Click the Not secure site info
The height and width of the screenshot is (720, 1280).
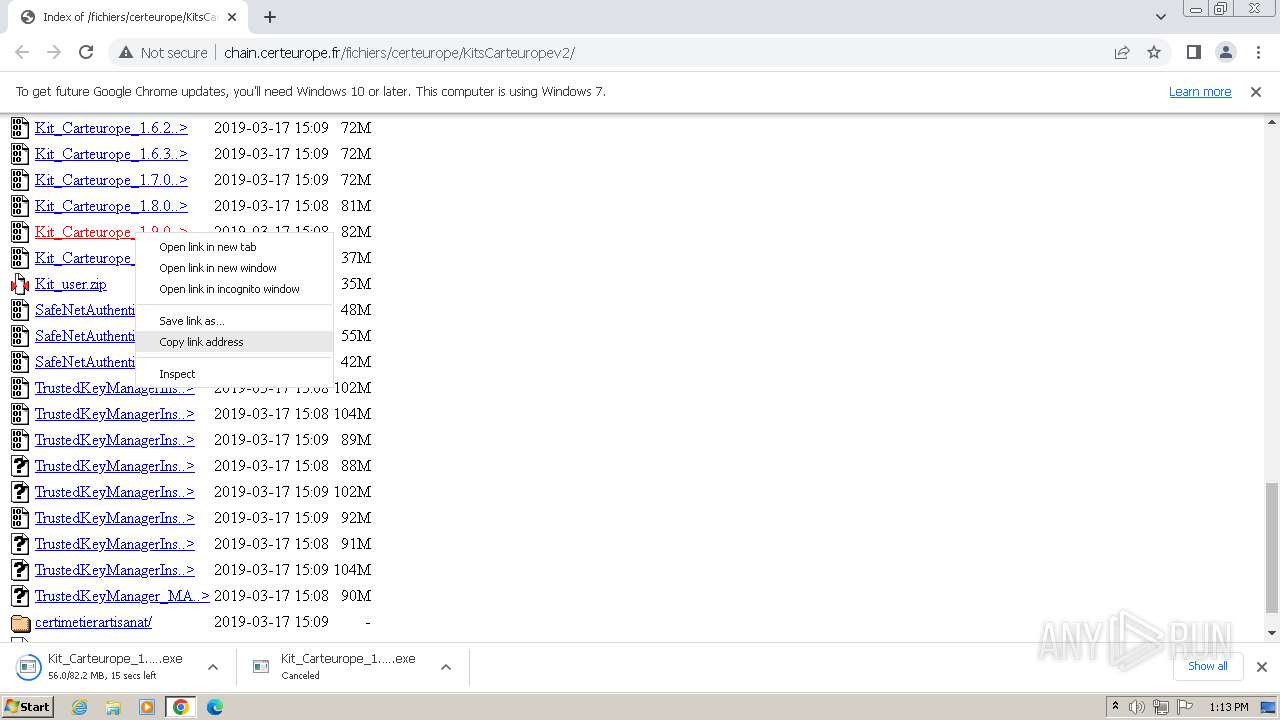click(x=163, y=52)
